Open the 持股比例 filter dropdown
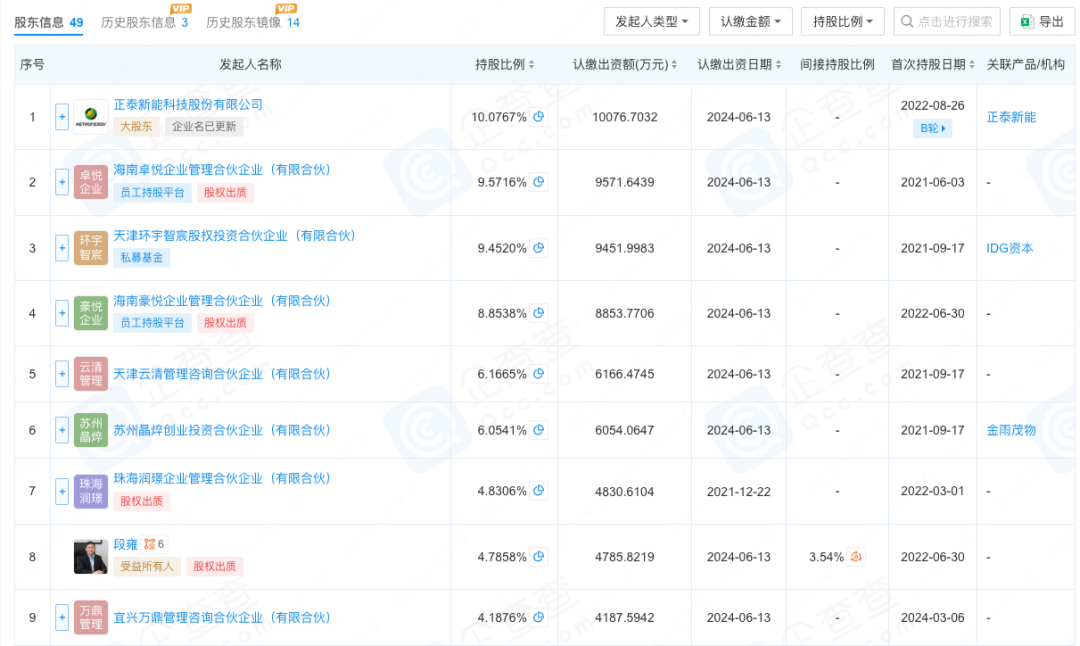 842,21
